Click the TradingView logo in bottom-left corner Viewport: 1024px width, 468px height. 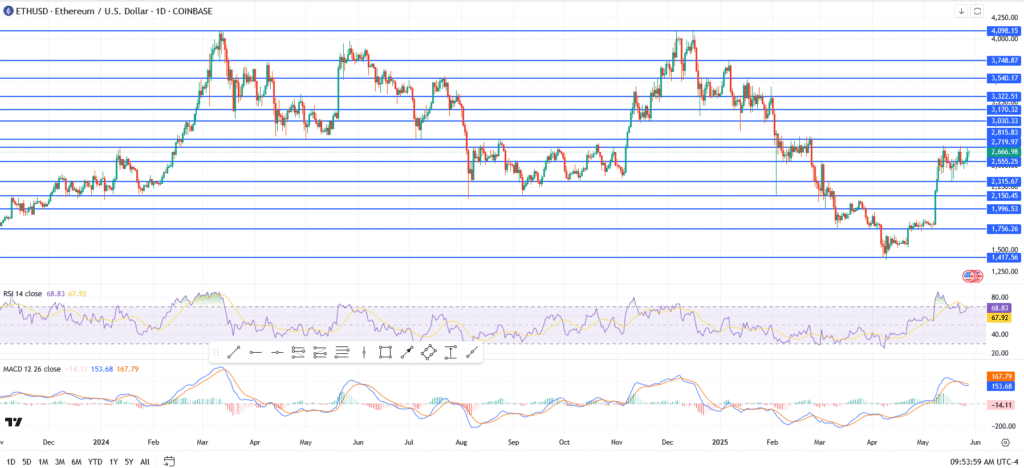[x=14, y=422]
